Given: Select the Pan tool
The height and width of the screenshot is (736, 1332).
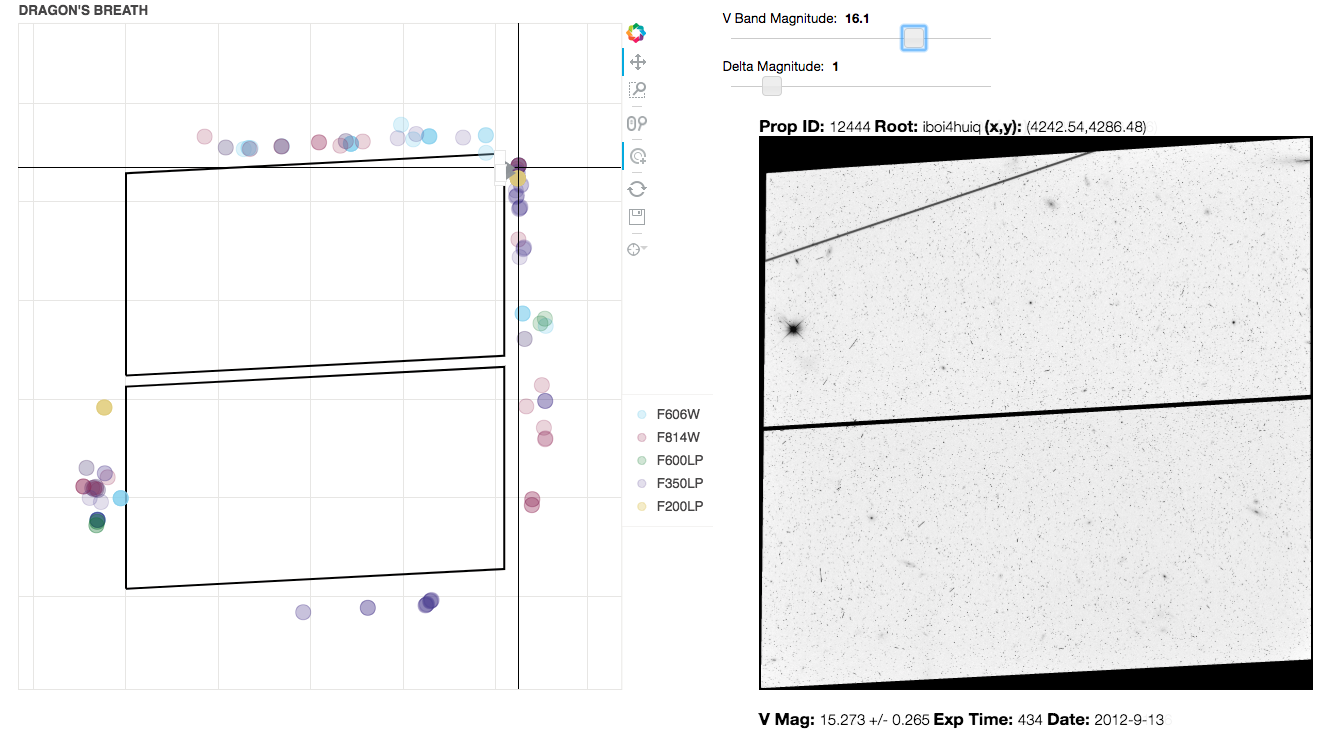Looking at the screenshot, I should (636, 62).
